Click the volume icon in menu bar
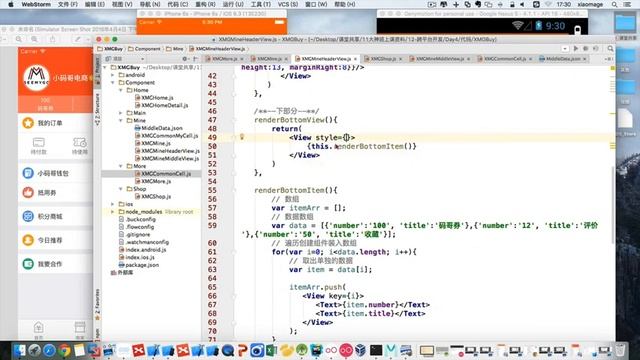This screenshot has height=360, width=640. [522, 4]
